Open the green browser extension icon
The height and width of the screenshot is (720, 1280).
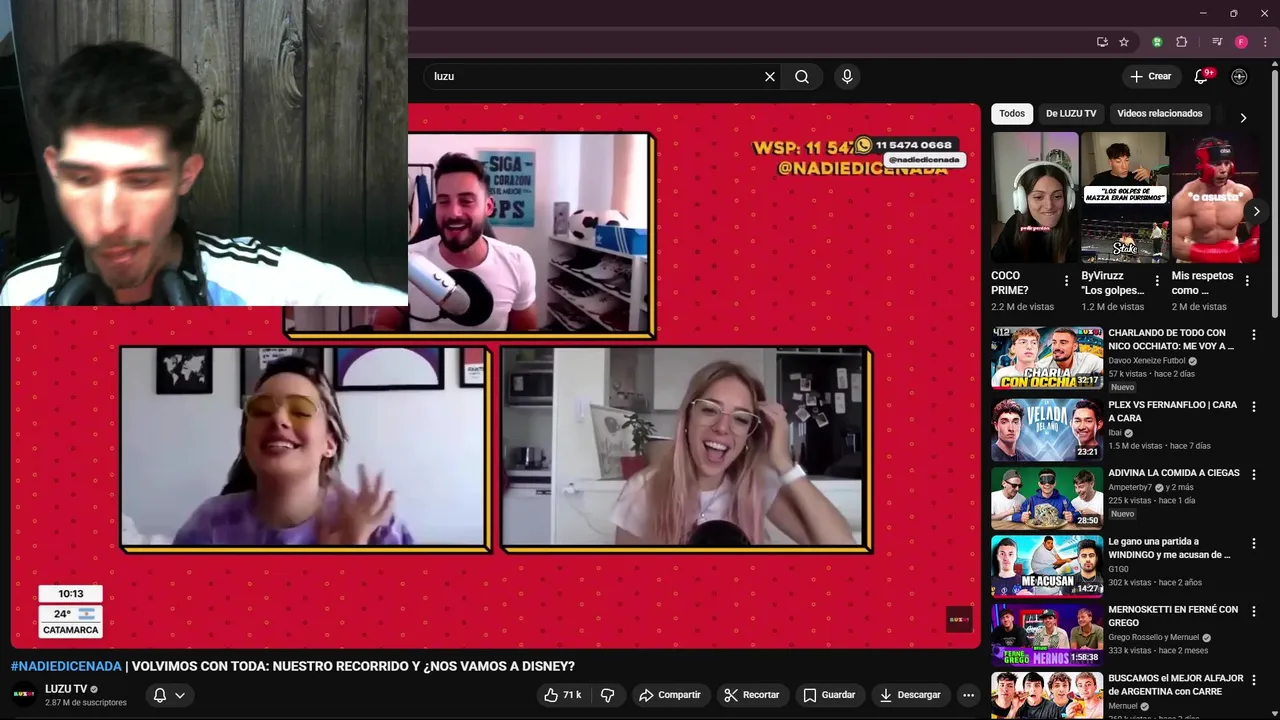(1157, 42)
